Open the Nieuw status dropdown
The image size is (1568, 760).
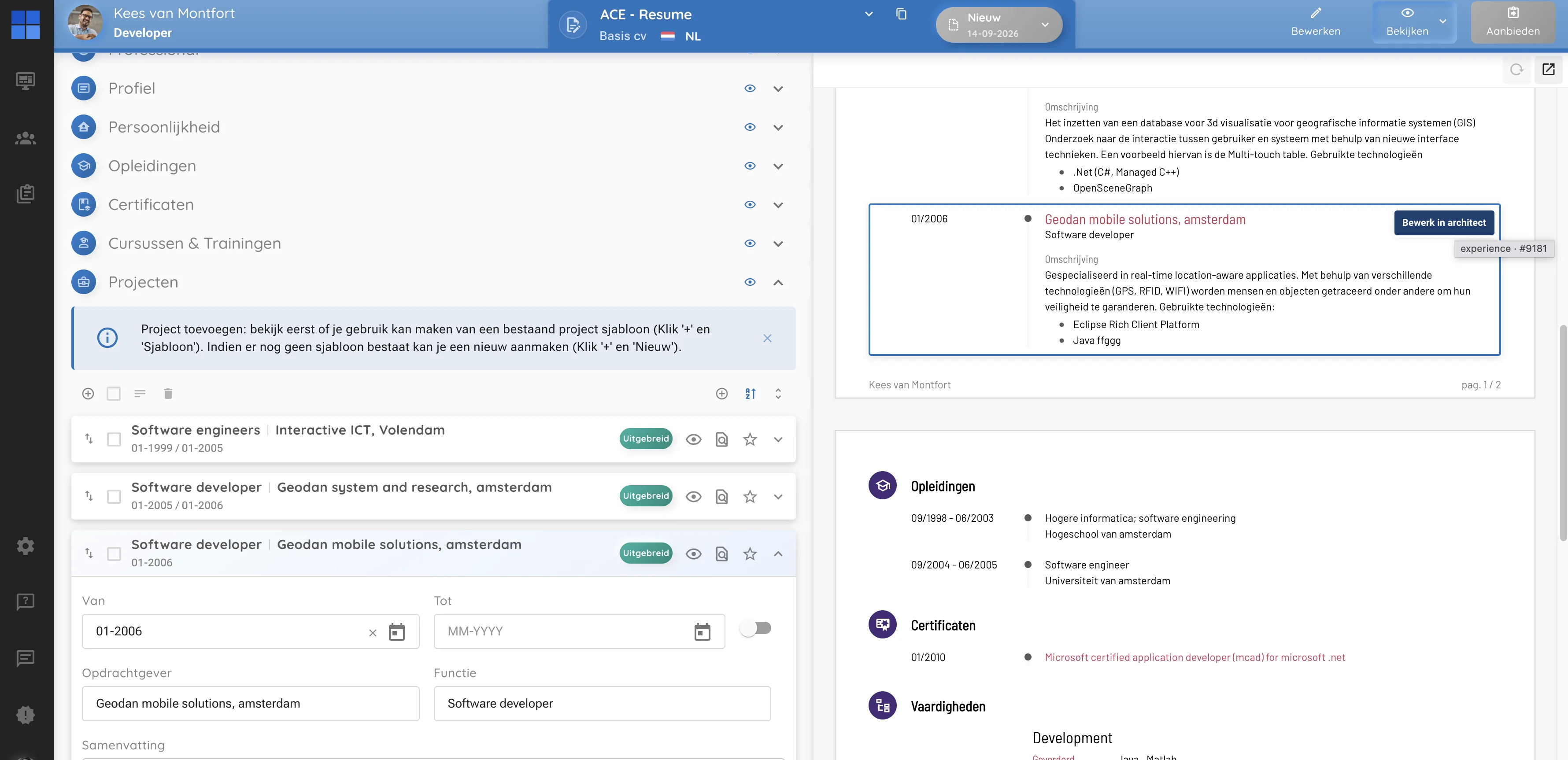coord(999,25)
